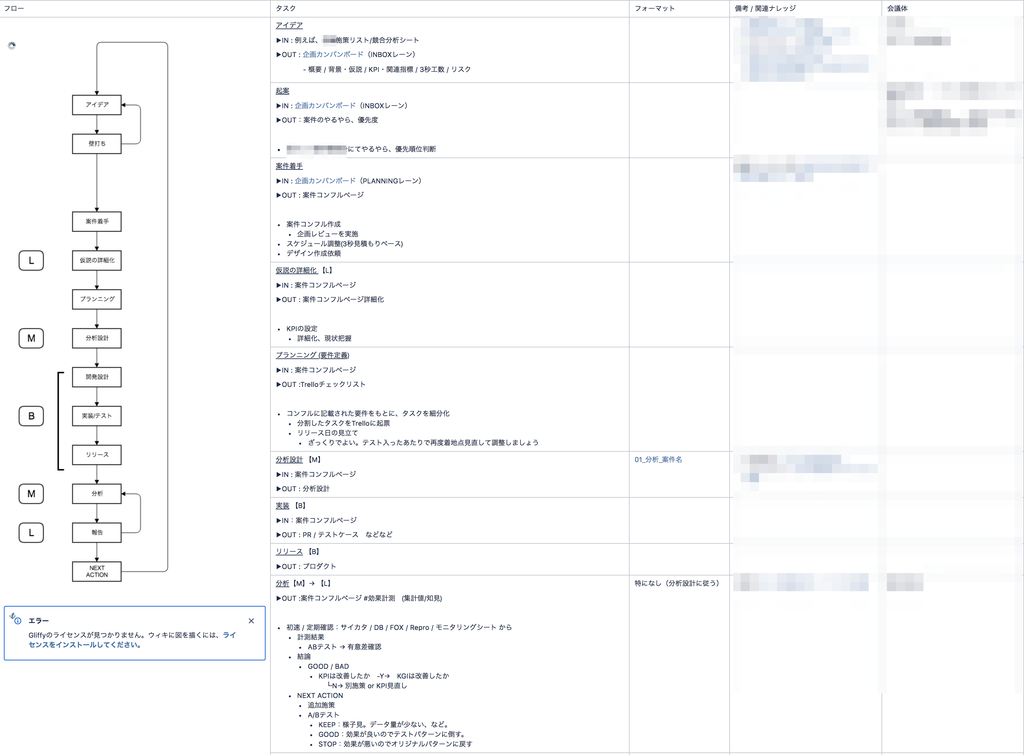Click the ABテスト → 有意差確認 bullet
Screen dimensions: 1024x755
(x=345, y=647)
